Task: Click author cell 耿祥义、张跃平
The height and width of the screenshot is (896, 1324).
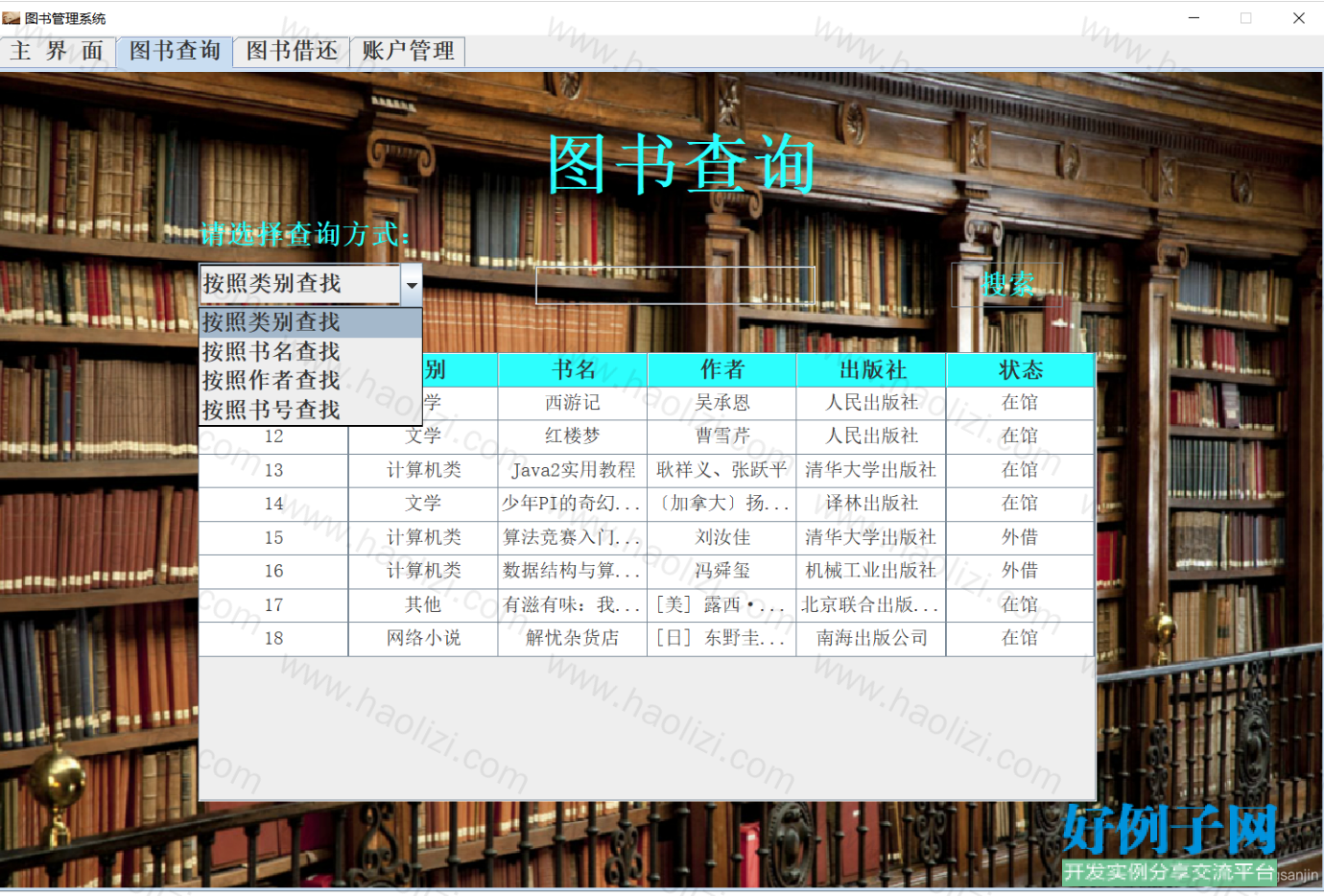Action: tap(722, 470)
